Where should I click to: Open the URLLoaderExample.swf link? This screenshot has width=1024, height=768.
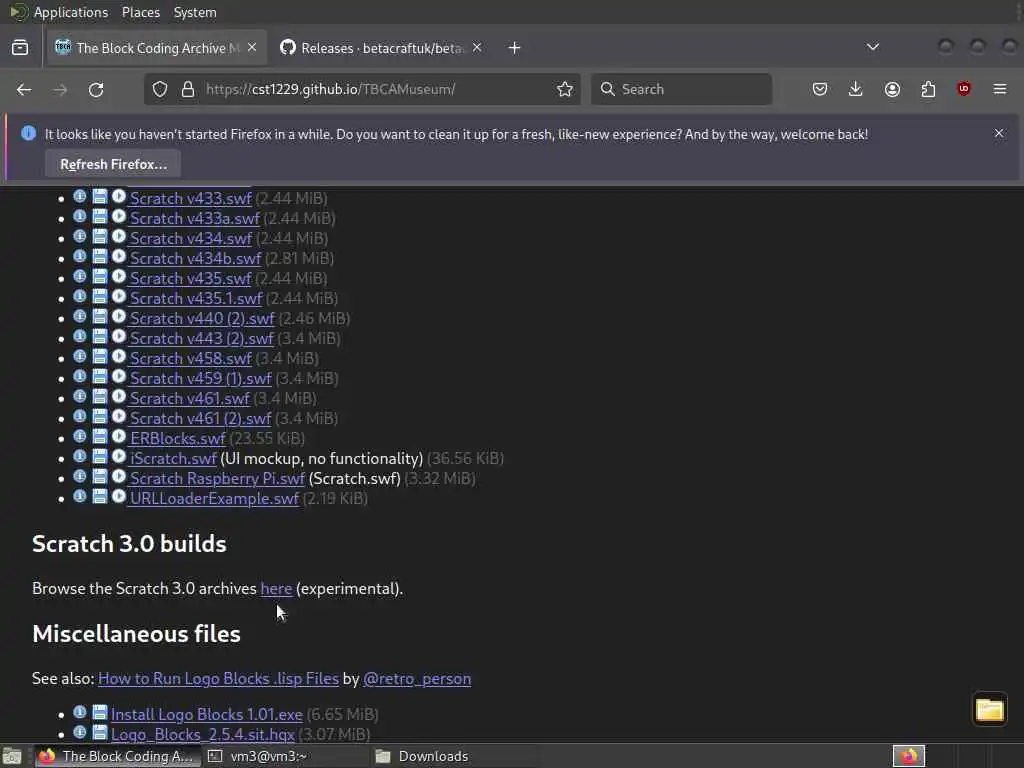(214, 498)
